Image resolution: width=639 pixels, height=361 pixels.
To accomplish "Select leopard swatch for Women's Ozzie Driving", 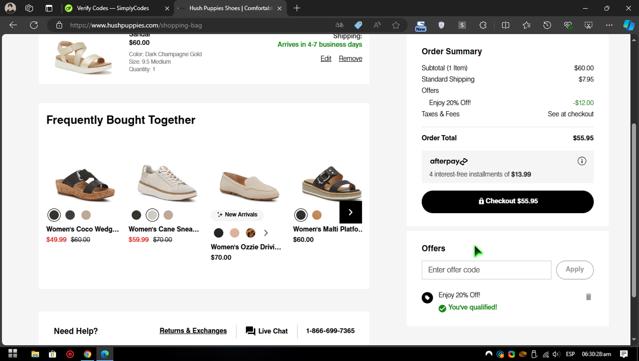I will pyautogui.click(x=251, y=233).
